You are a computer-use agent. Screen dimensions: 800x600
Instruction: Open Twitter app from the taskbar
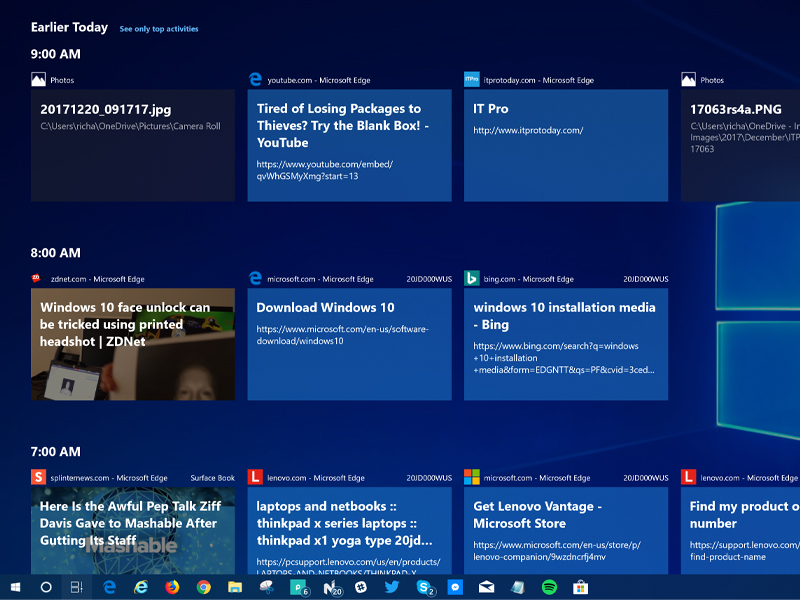coord(392,587)
